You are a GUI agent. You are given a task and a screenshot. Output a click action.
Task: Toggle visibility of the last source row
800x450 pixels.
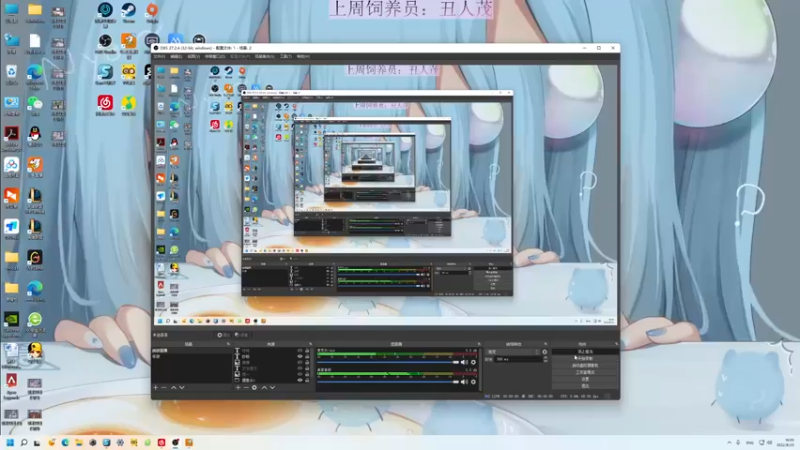coord(300,380)
